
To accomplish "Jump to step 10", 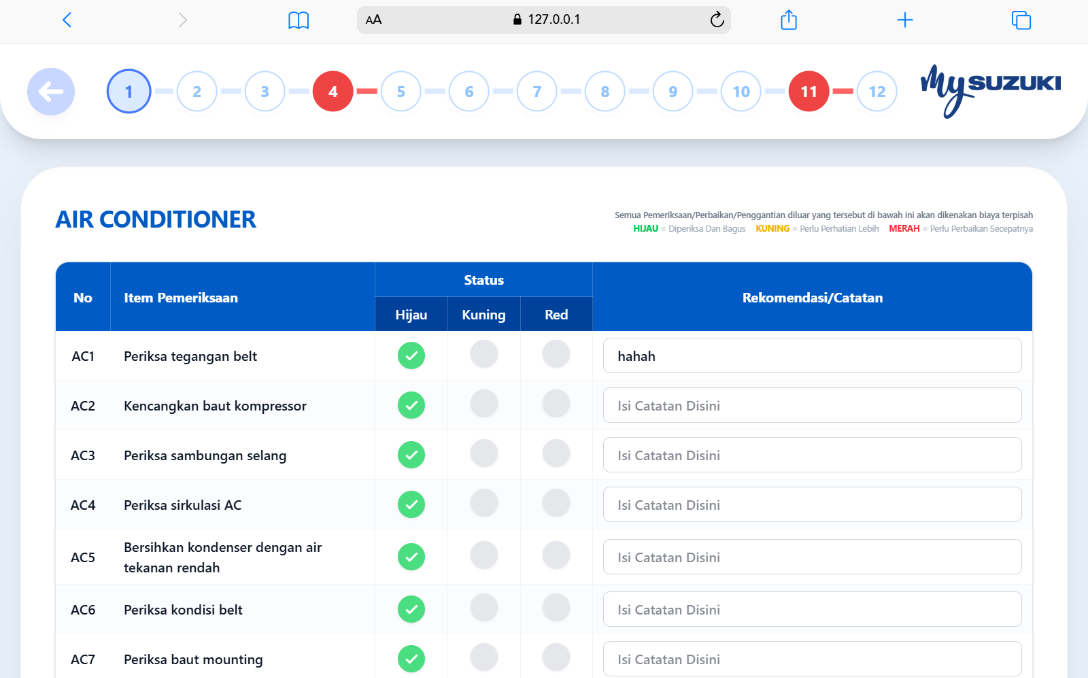I will coord(741,92).
